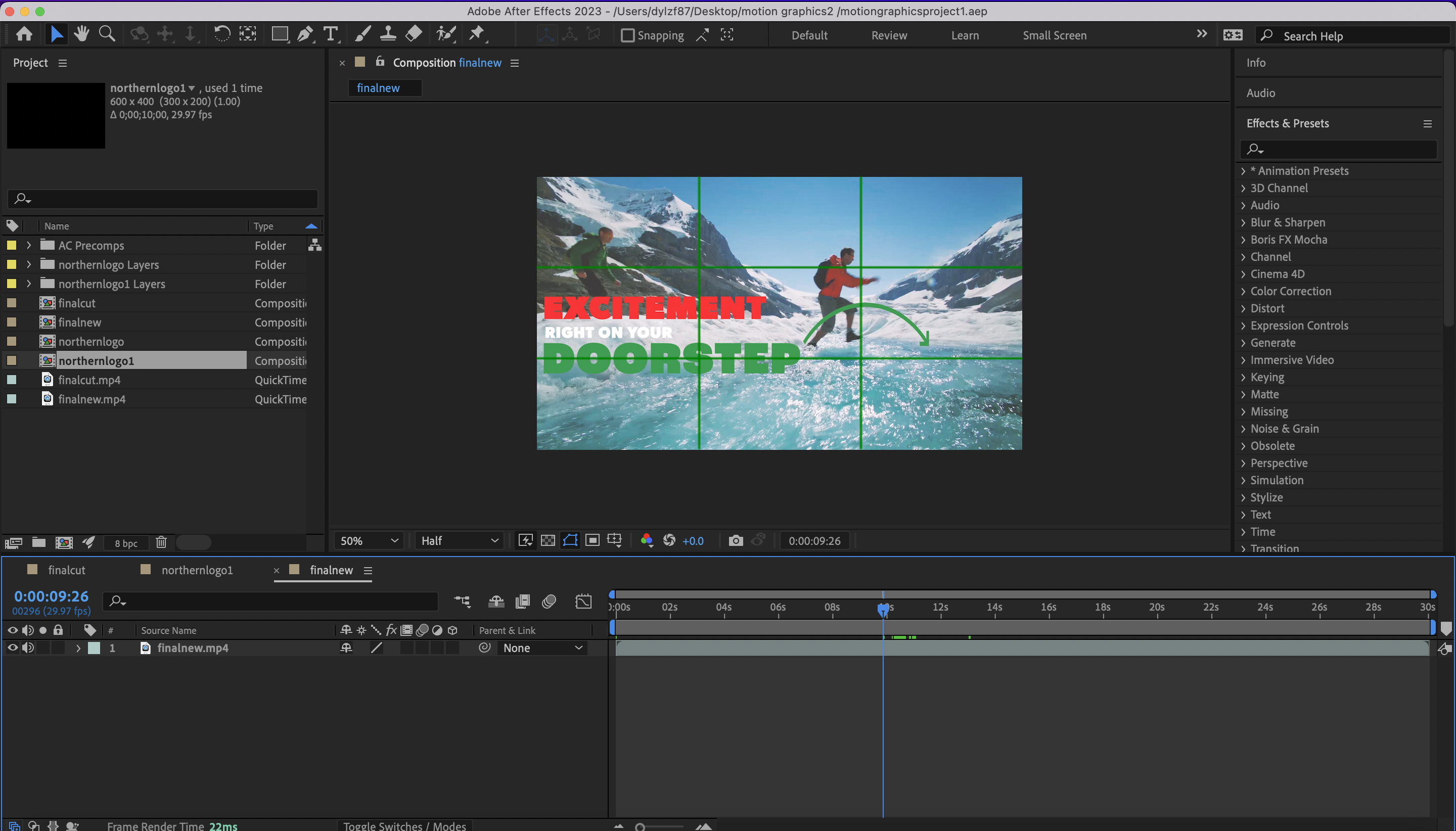Delete selected item with trash icon
The height and width of the screenshot is (831, 1456).
pyautogui.click(x=161, y=542)
